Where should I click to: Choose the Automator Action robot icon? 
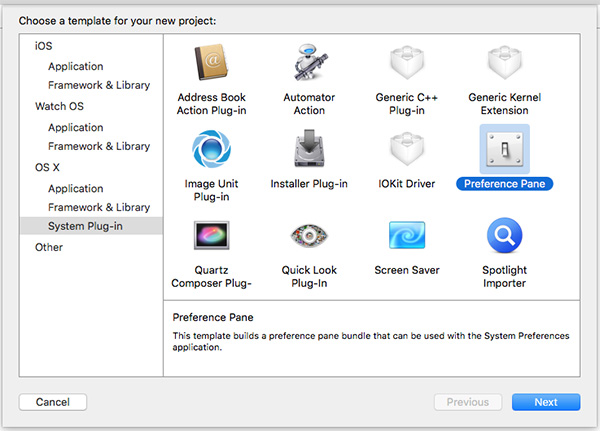tap(310, 62)
